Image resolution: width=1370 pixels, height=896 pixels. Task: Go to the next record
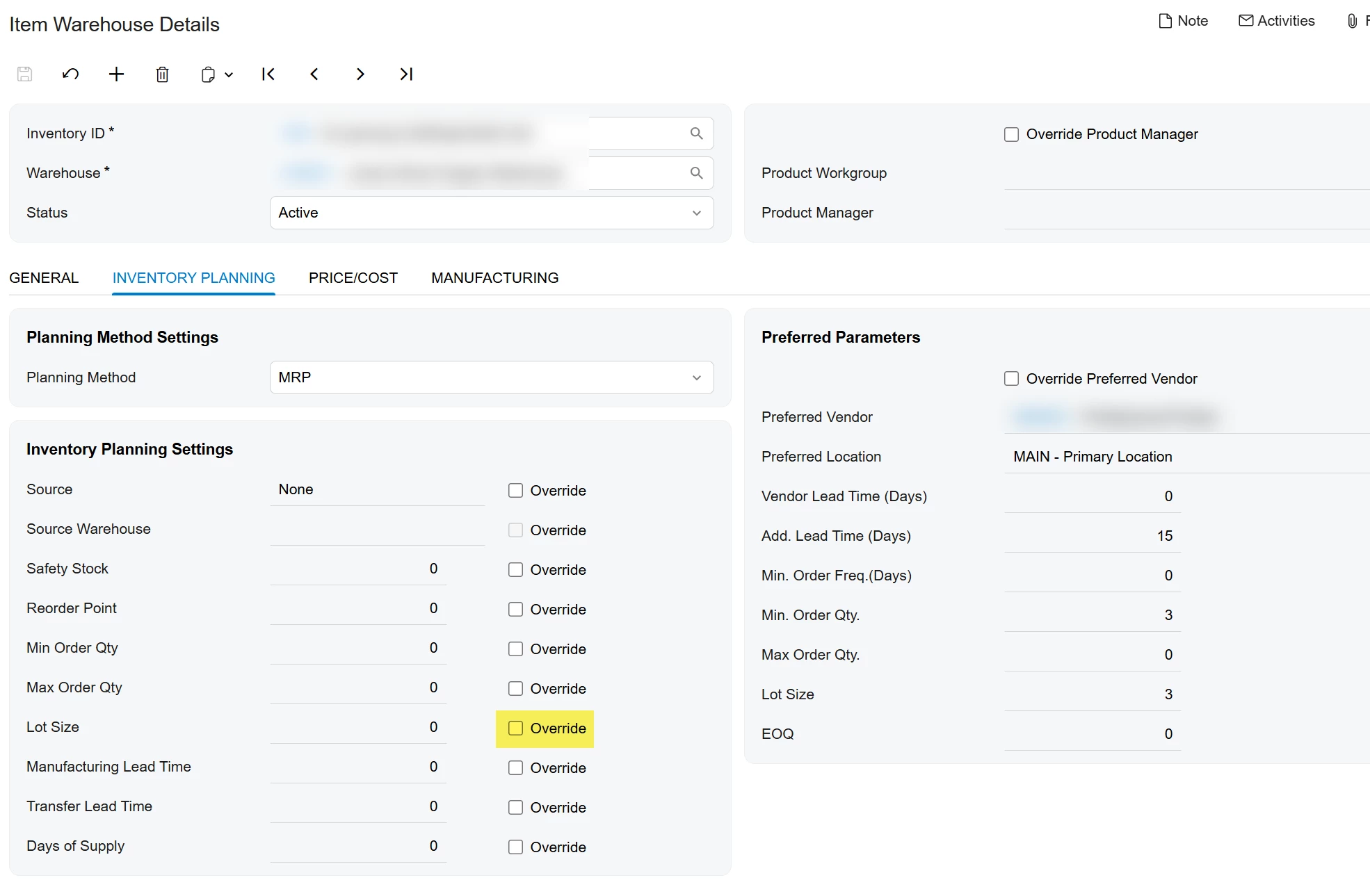pos(360,74)
